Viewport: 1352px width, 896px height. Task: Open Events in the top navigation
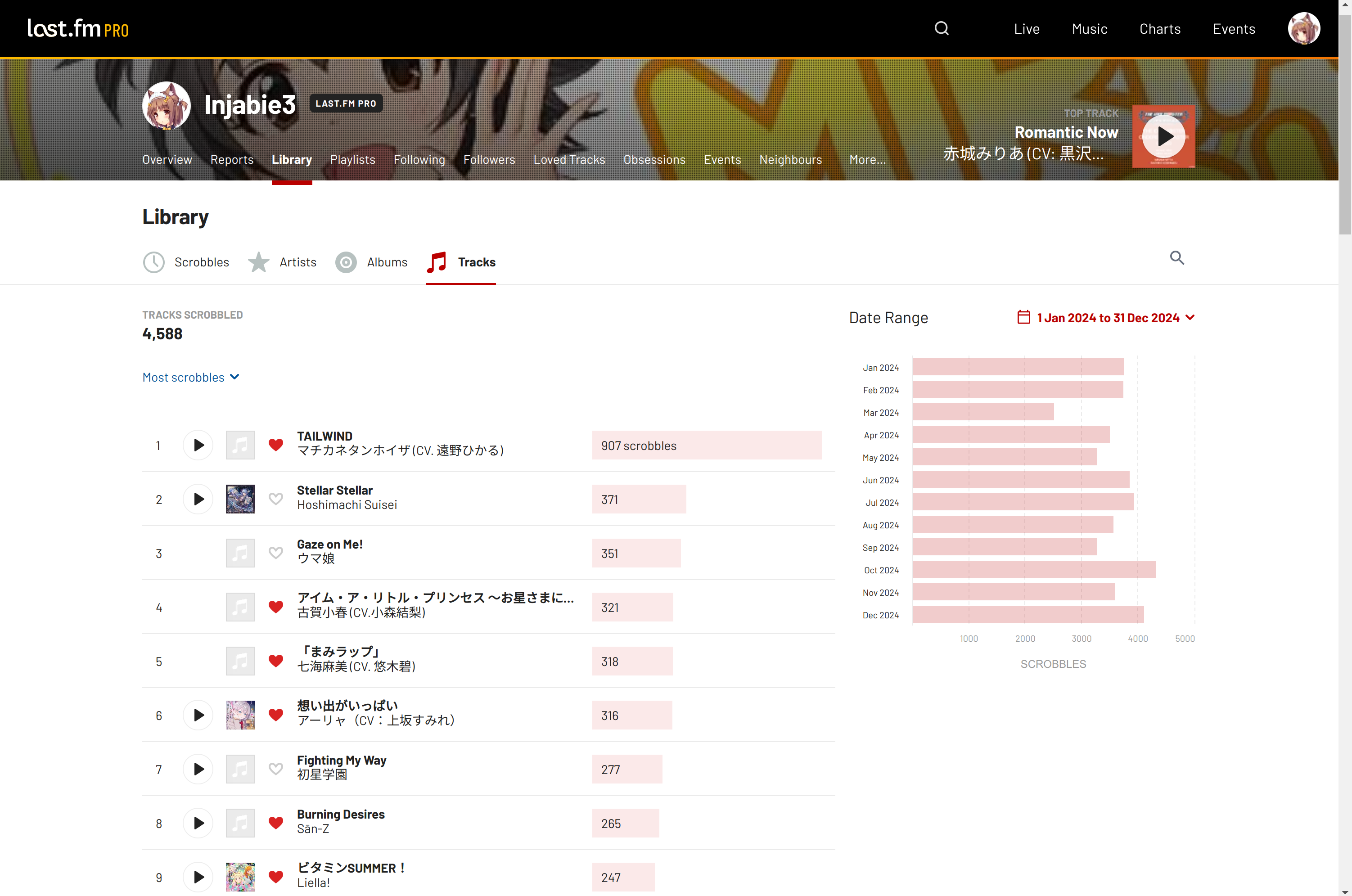pyautogui.click(x=1234, y=29)
